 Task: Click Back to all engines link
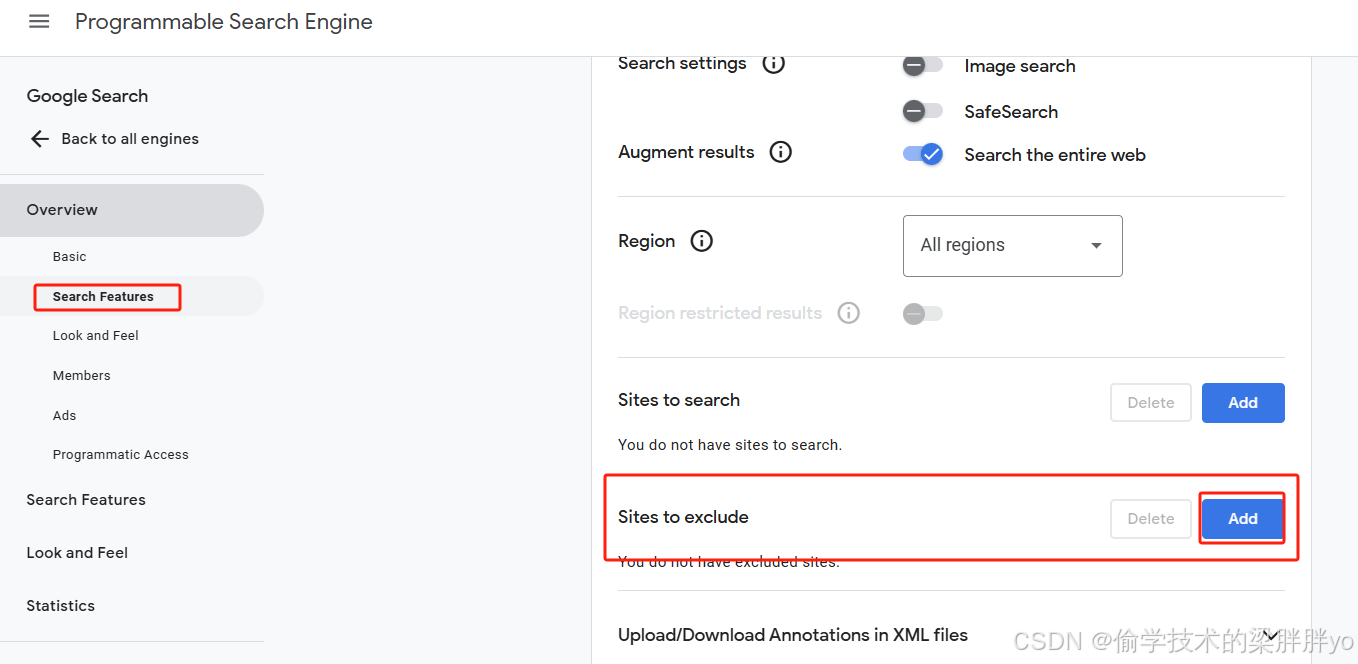[x=130, y=139]
